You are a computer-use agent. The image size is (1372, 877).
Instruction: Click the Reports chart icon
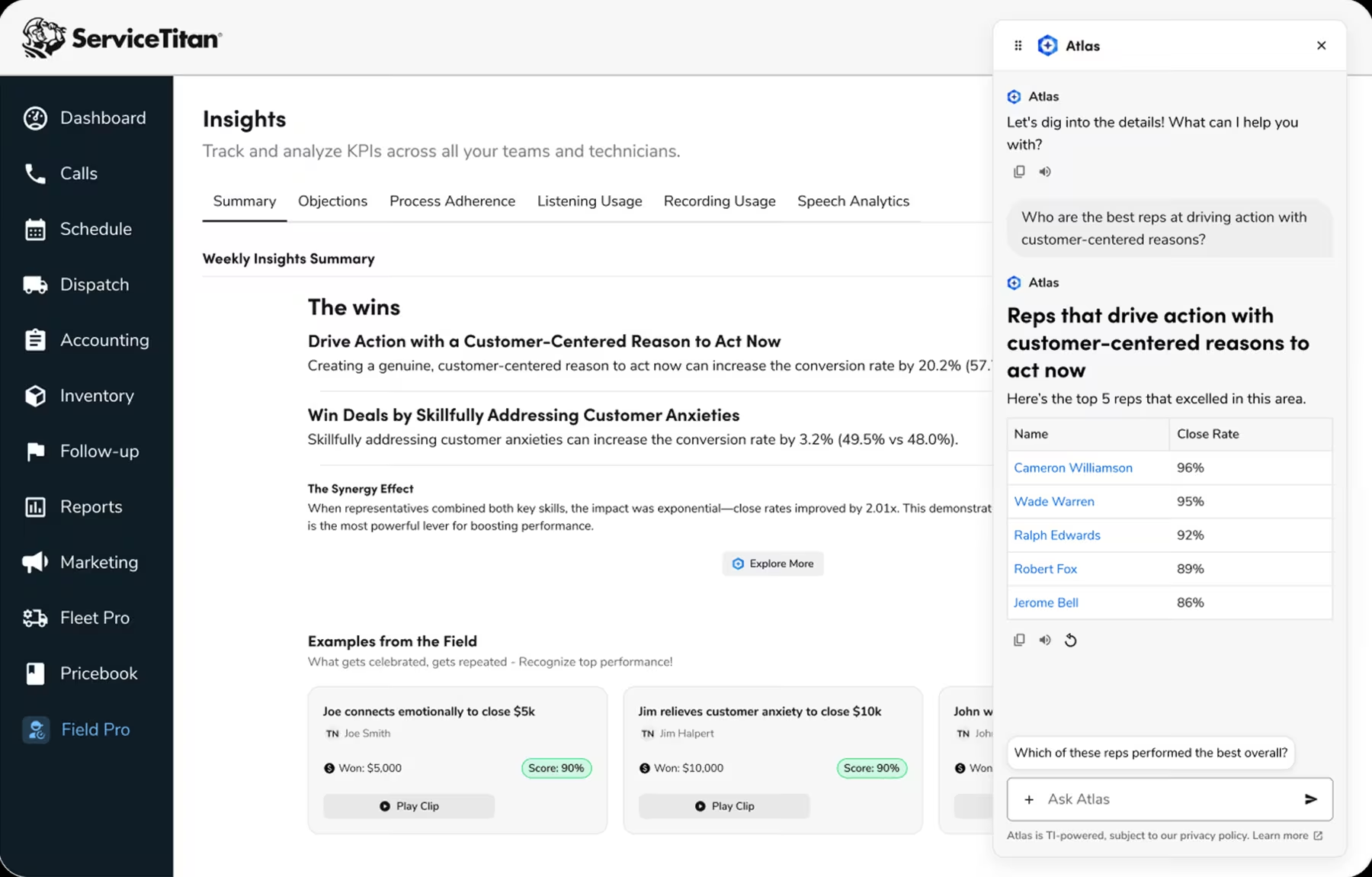tap(35, 507)
